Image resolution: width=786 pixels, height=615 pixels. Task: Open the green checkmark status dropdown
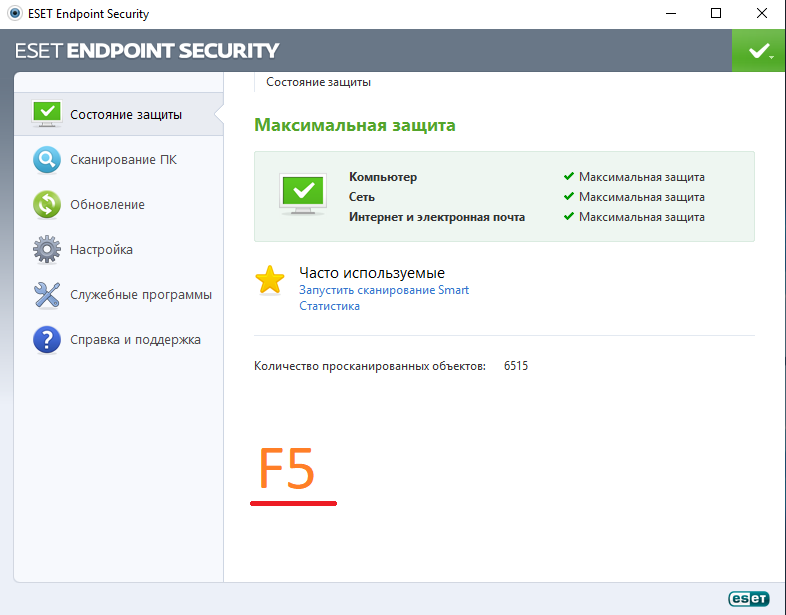[x=759, y=50]
